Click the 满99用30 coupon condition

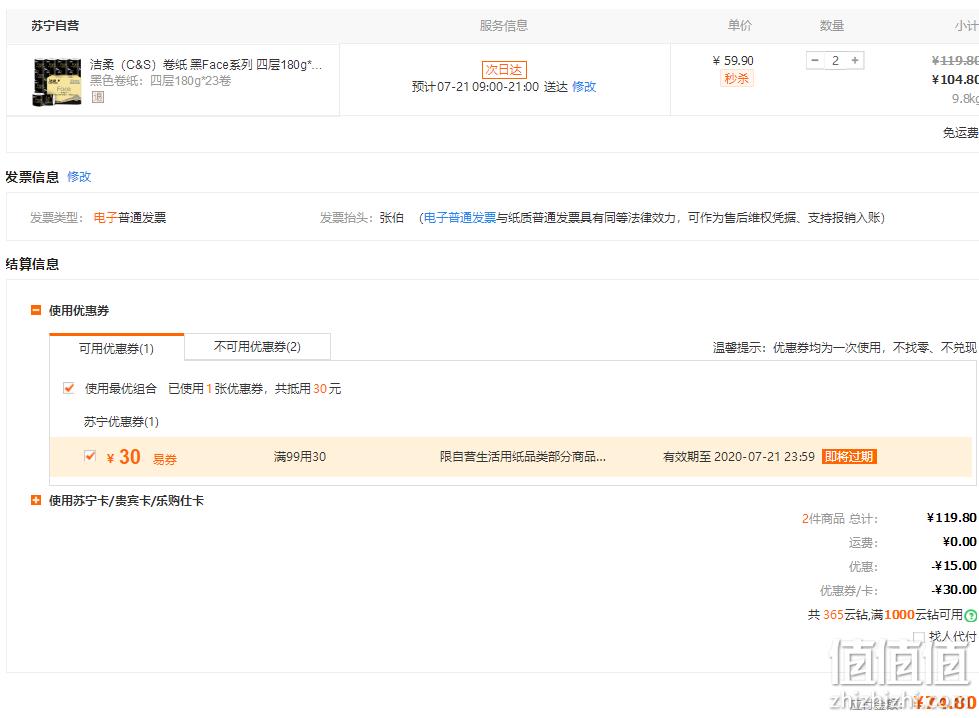click(300, 456)
